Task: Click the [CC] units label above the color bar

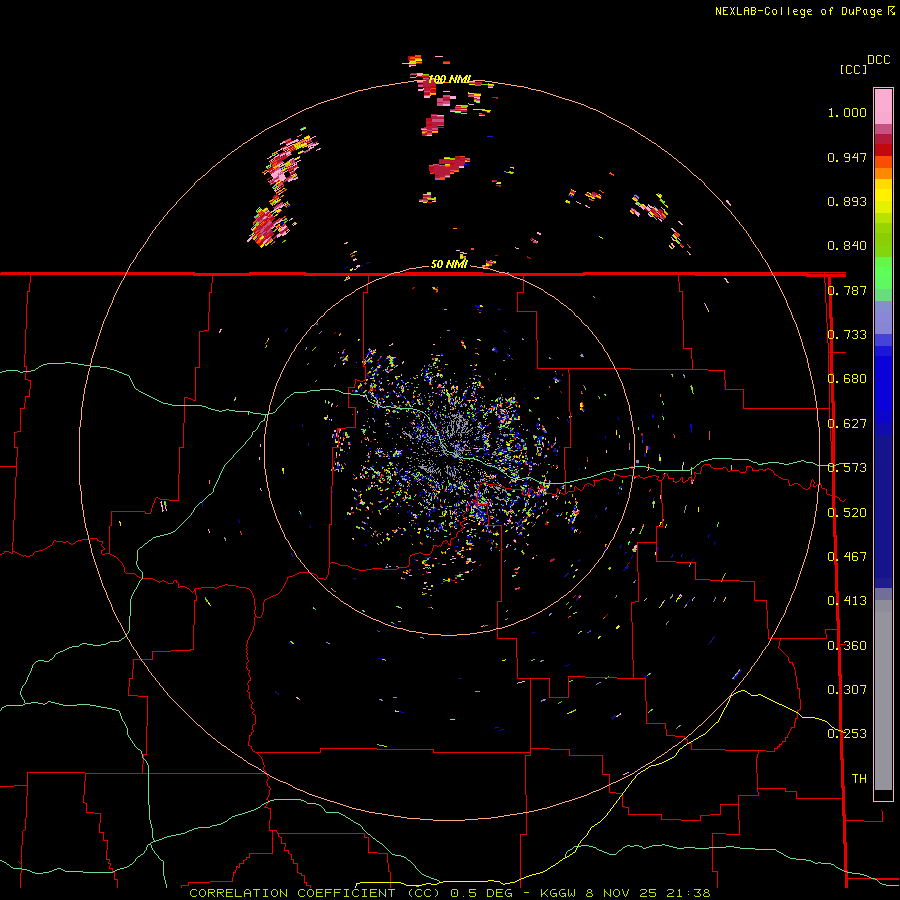Action: pos(853,69)
